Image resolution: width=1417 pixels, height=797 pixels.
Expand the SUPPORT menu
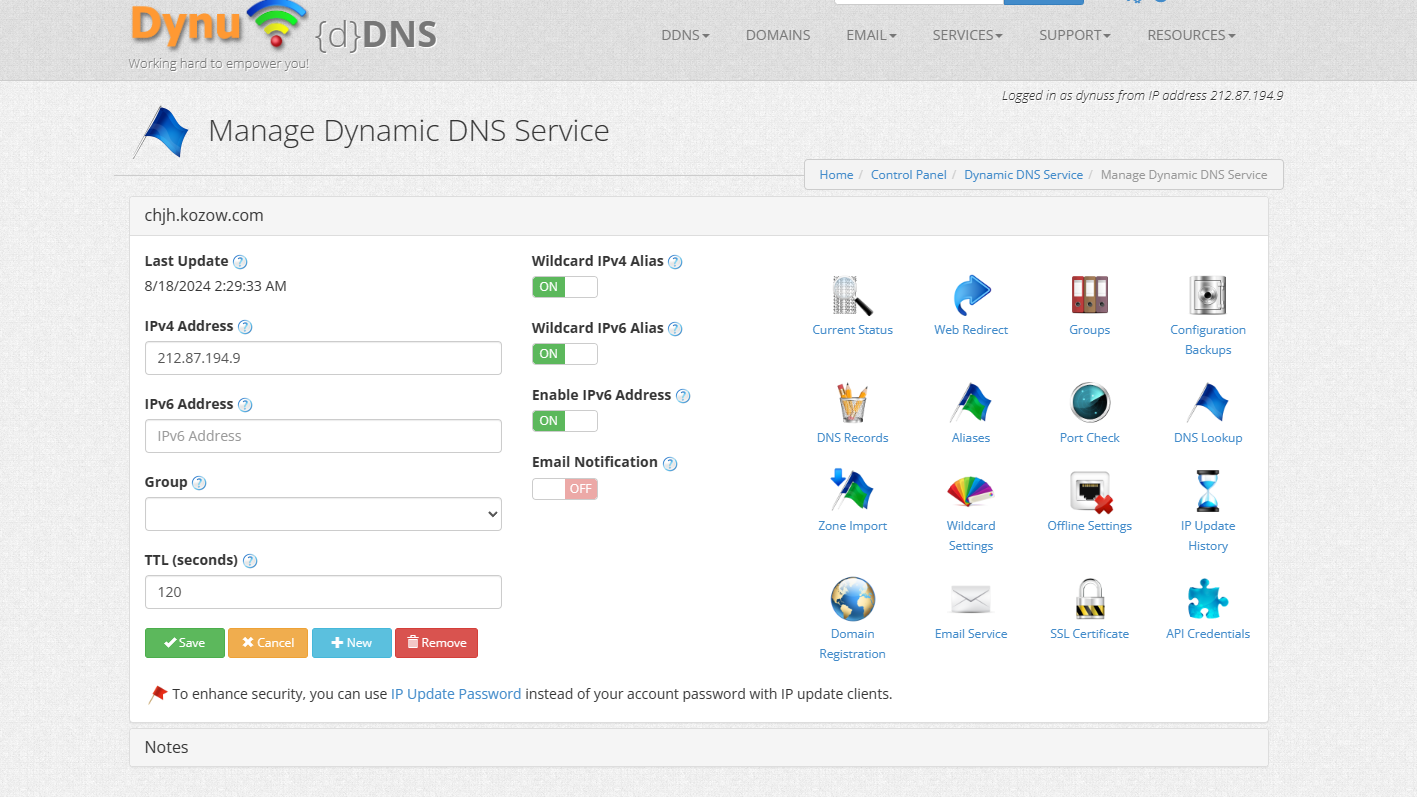[1075, 35]
